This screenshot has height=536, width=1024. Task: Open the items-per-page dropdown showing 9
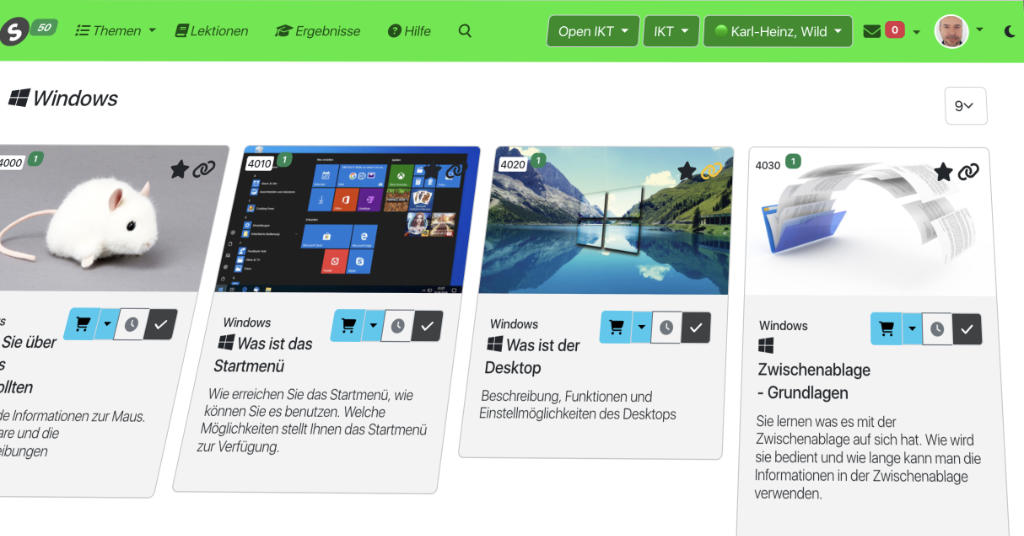tap(965, 106)
